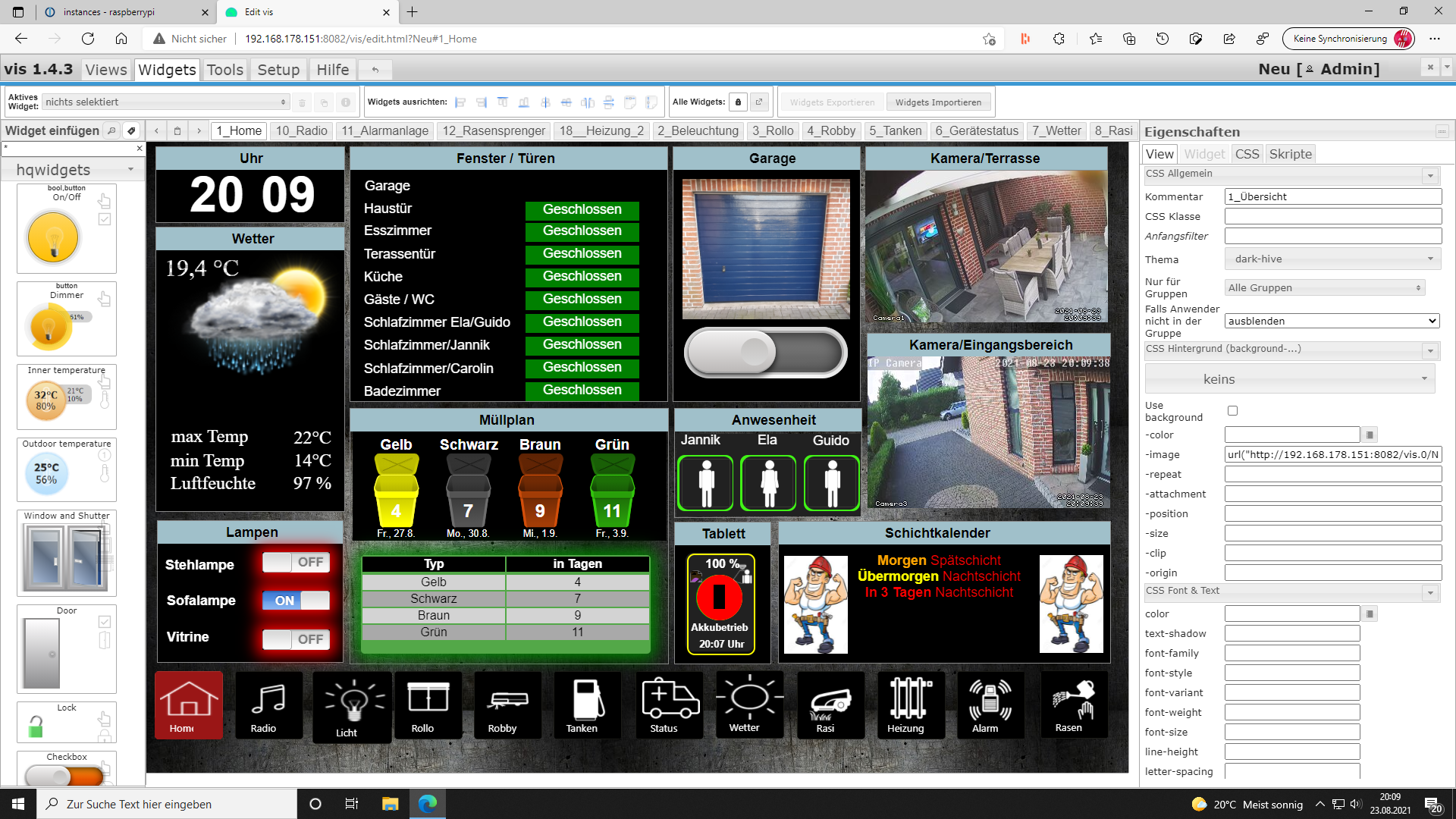Switch to the CSS properties tab
This screenshot has height=819, width=1456.
coord(1247,154)
